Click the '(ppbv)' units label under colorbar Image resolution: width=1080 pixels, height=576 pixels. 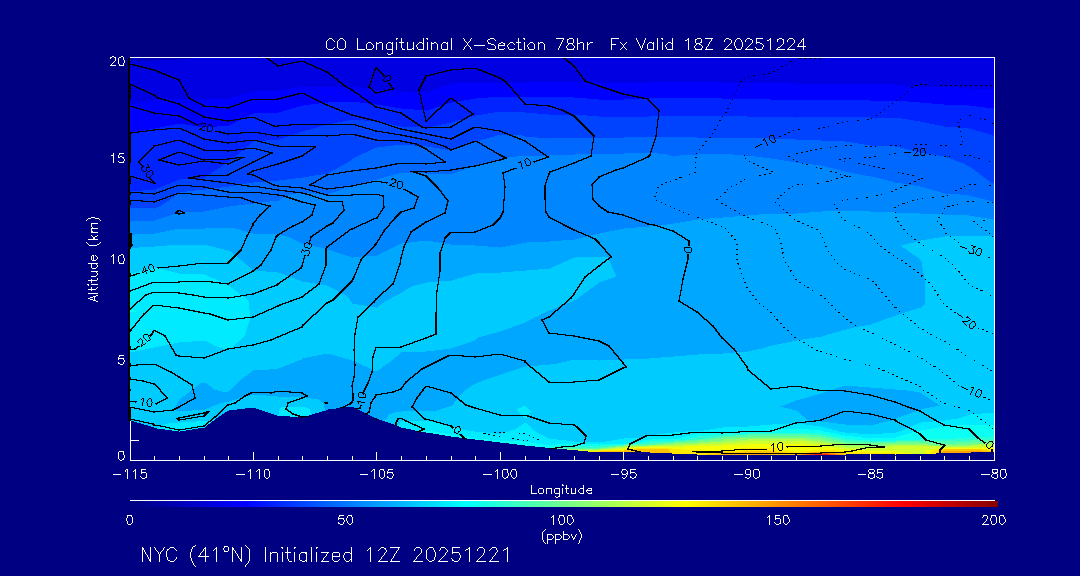click(x=561, y=536)
